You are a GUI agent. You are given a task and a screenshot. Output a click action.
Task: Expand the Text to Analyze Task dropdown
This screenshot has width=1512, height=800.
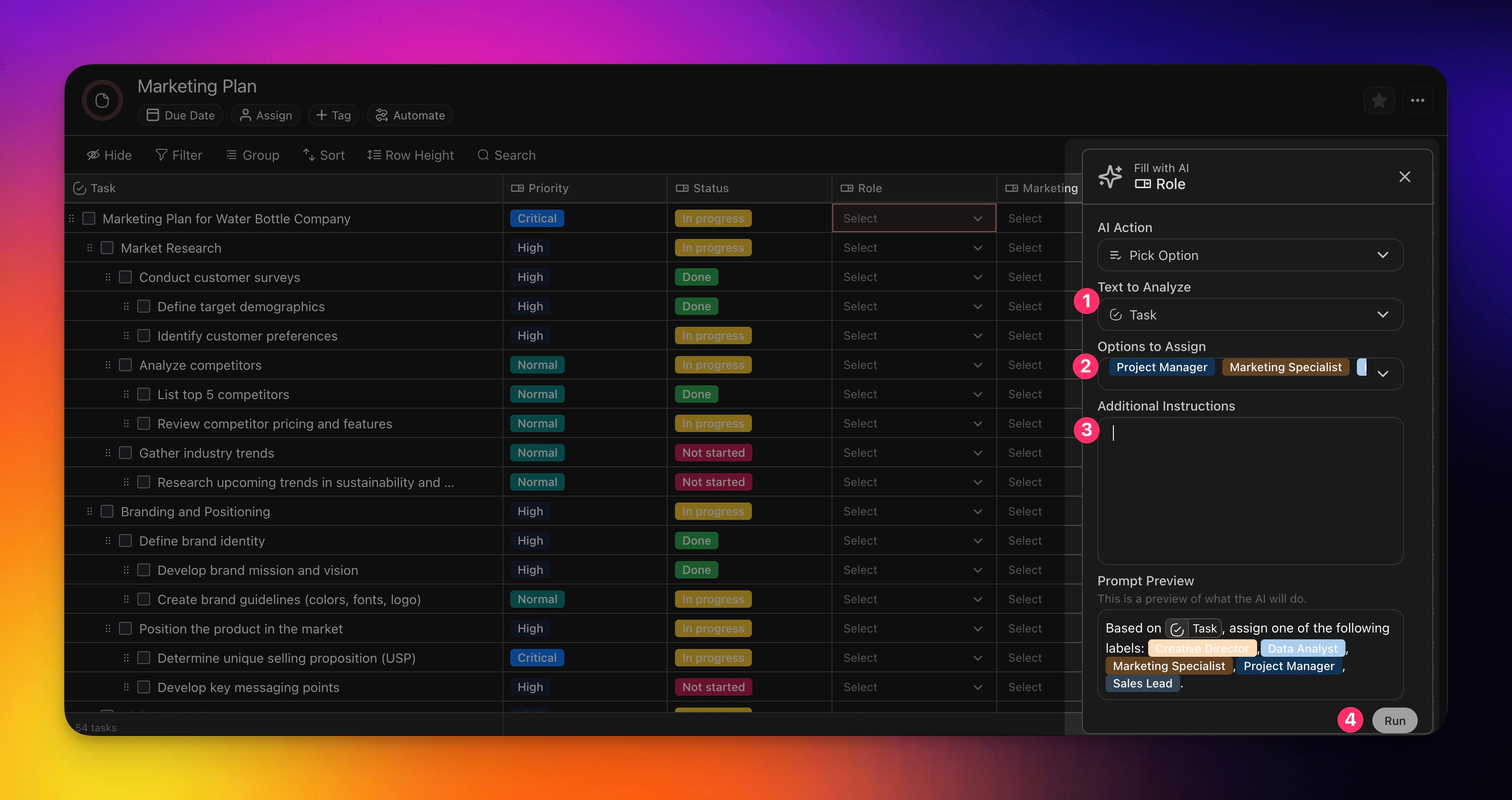(1250, 315)
